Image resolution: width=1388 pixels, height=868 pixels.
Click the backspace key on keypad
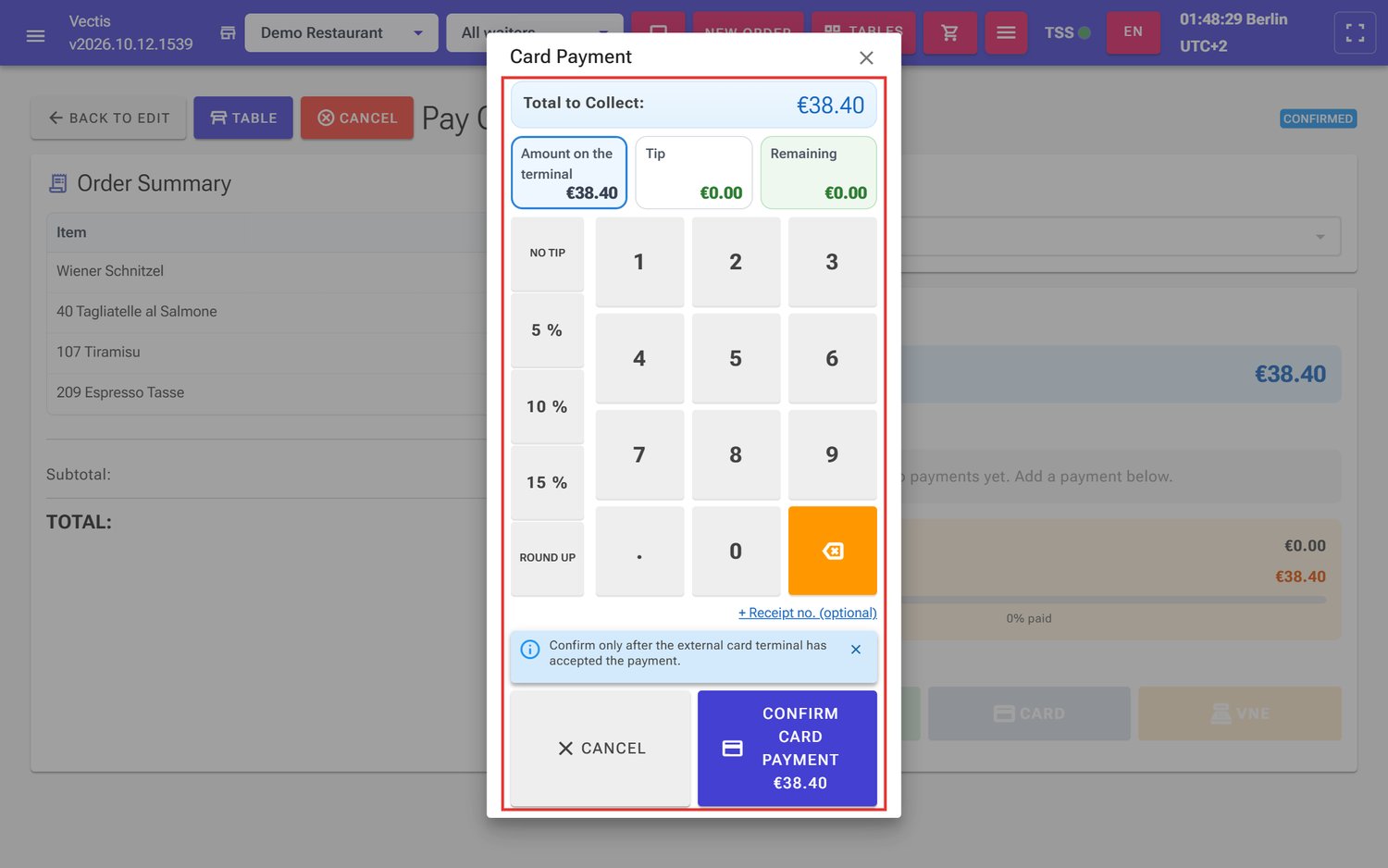click(832, 551)
